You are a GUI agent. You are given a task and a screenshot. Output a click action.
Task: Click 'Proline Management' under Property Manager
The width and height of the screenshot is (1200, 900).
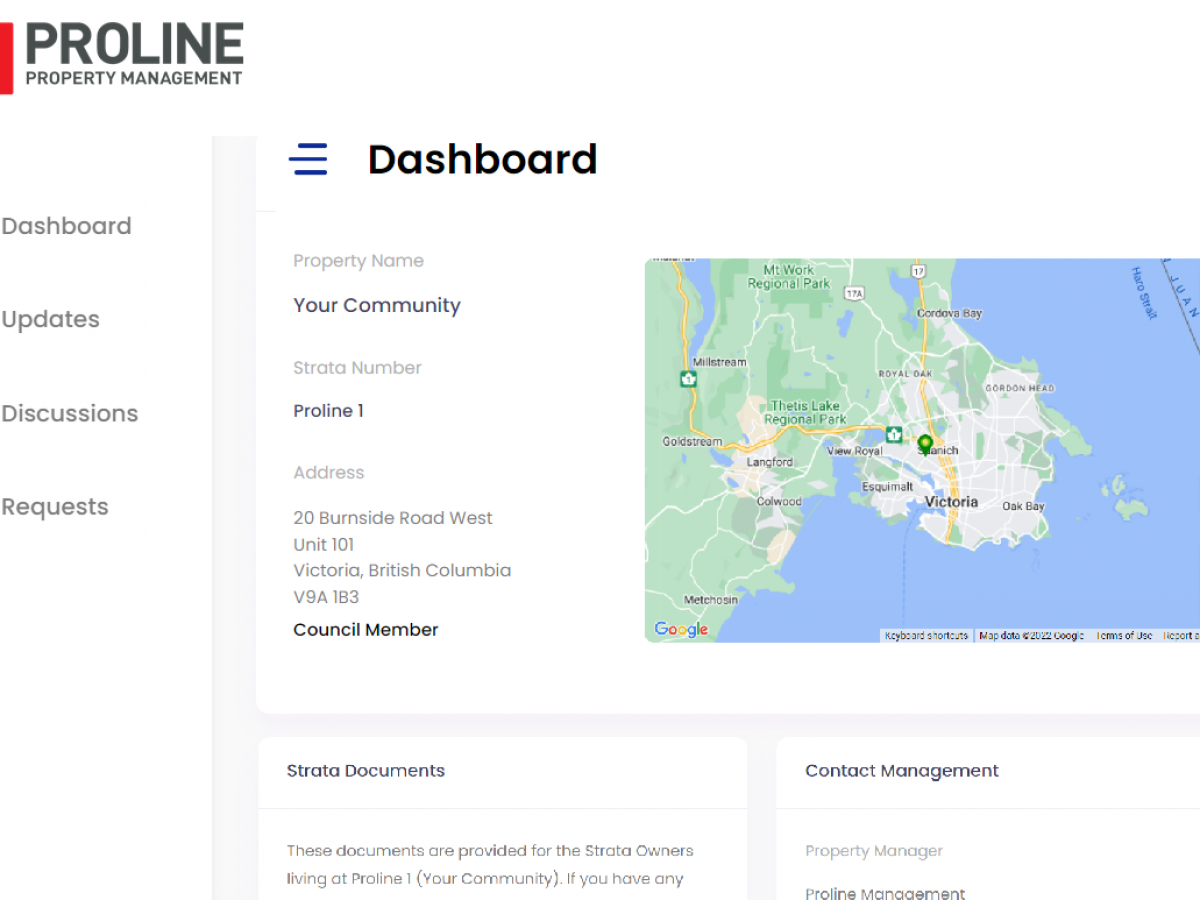[x=885, y=893]
